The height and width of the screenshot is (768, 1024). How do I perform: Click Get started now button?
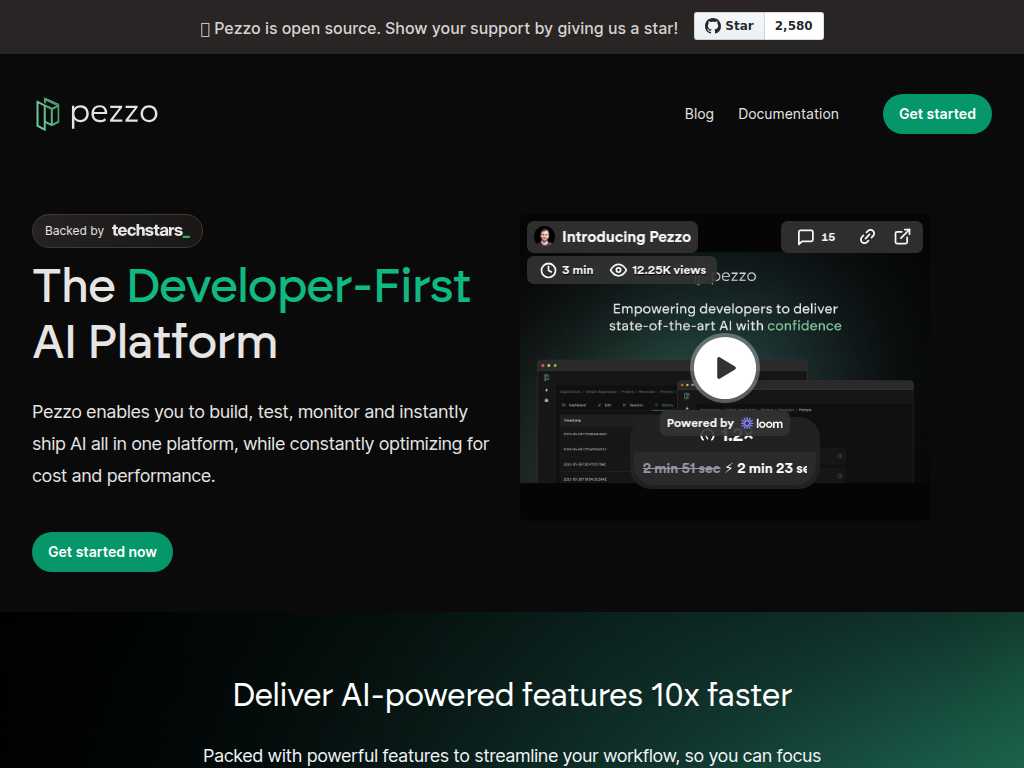pyautogui.click(x=103, y=552)
